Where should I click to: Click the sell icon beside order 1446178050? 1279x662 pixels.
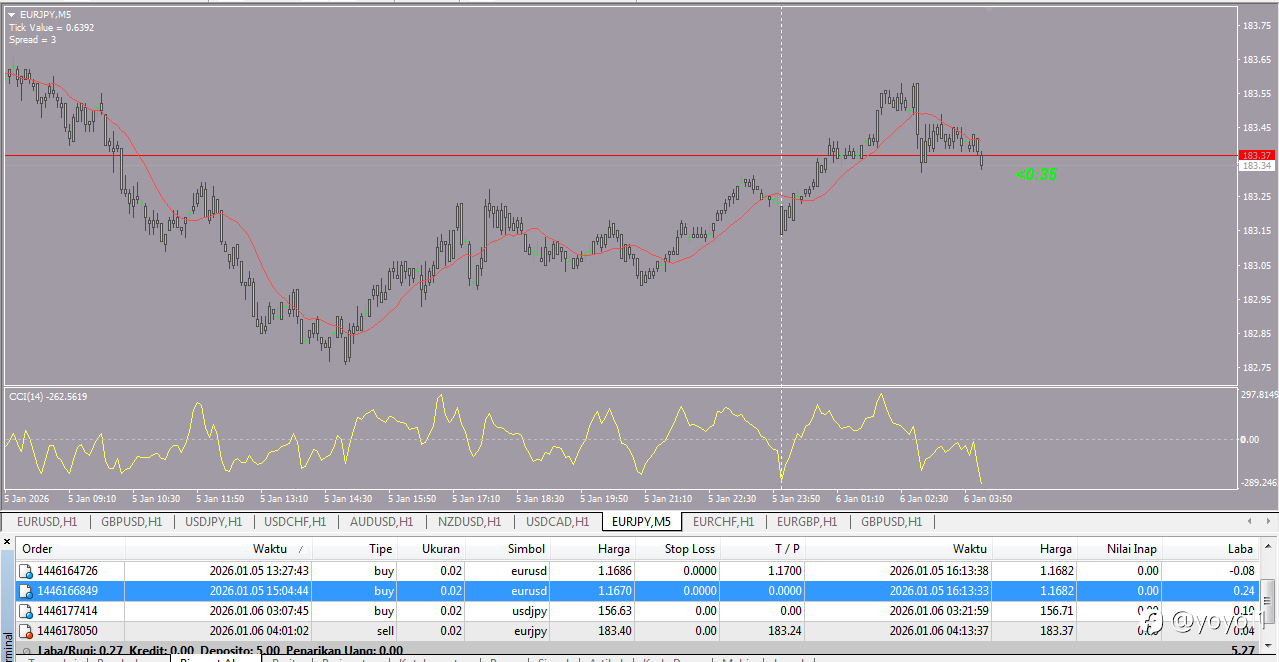click(26, 631)
